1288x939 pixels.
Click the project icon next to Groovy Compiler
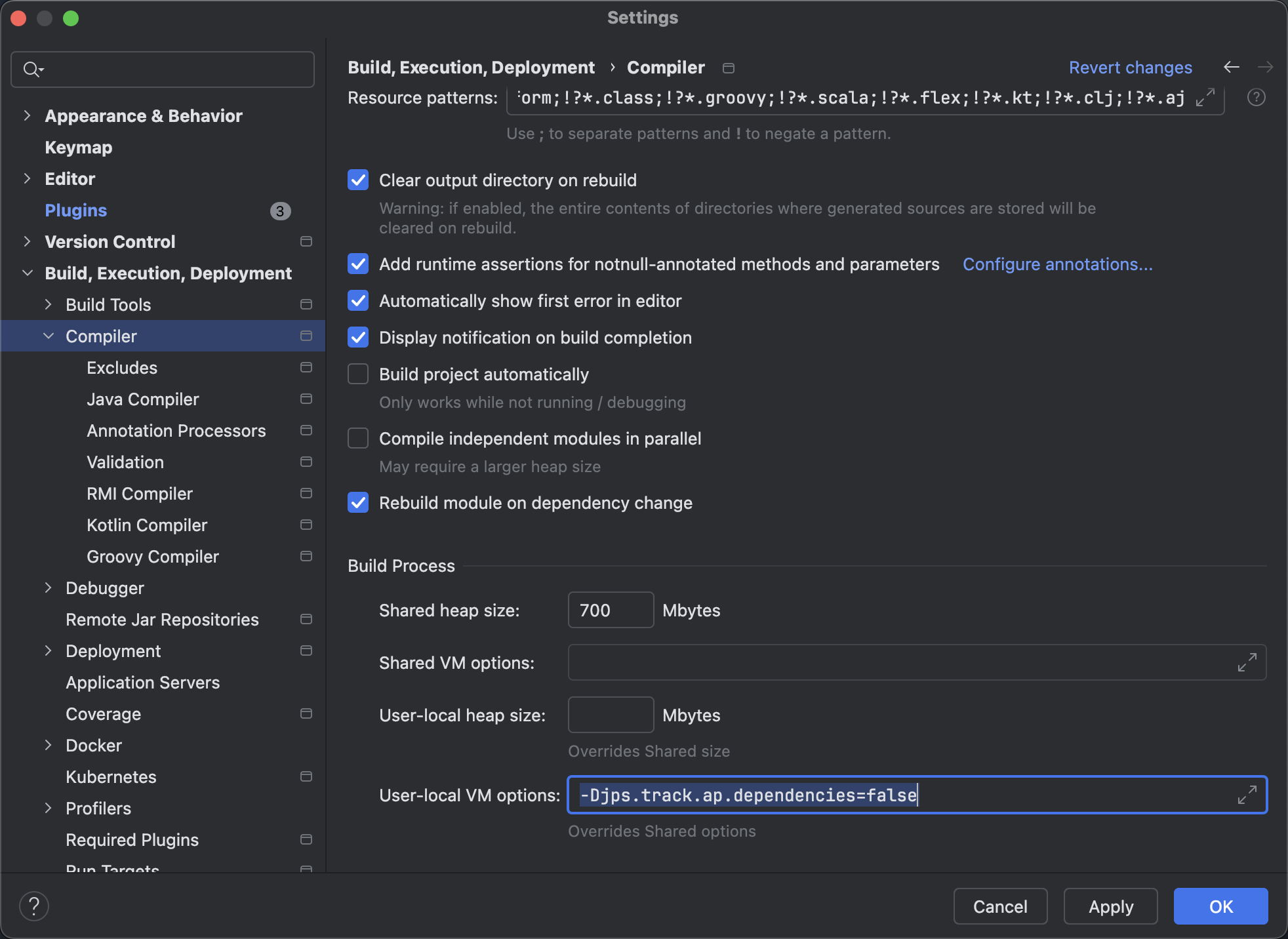[306, 556]
